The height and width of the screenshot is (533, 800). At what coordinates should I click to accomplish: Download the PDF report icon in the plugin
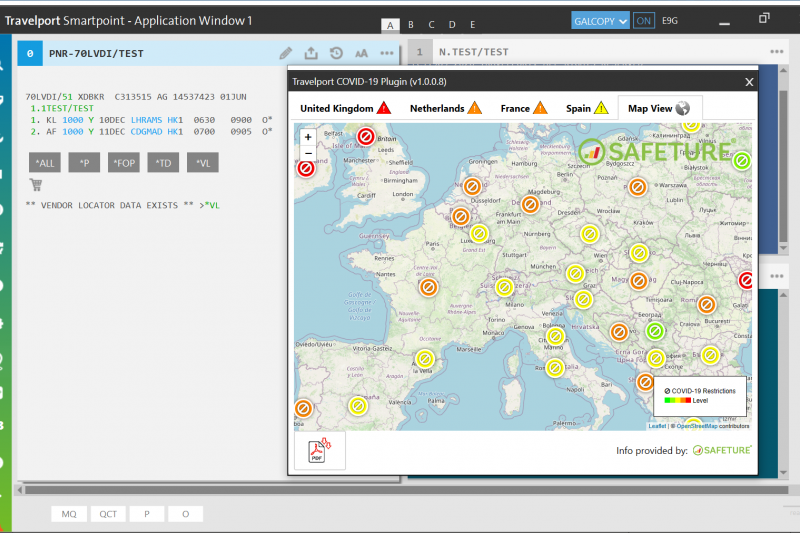click(x=319, y=450)
